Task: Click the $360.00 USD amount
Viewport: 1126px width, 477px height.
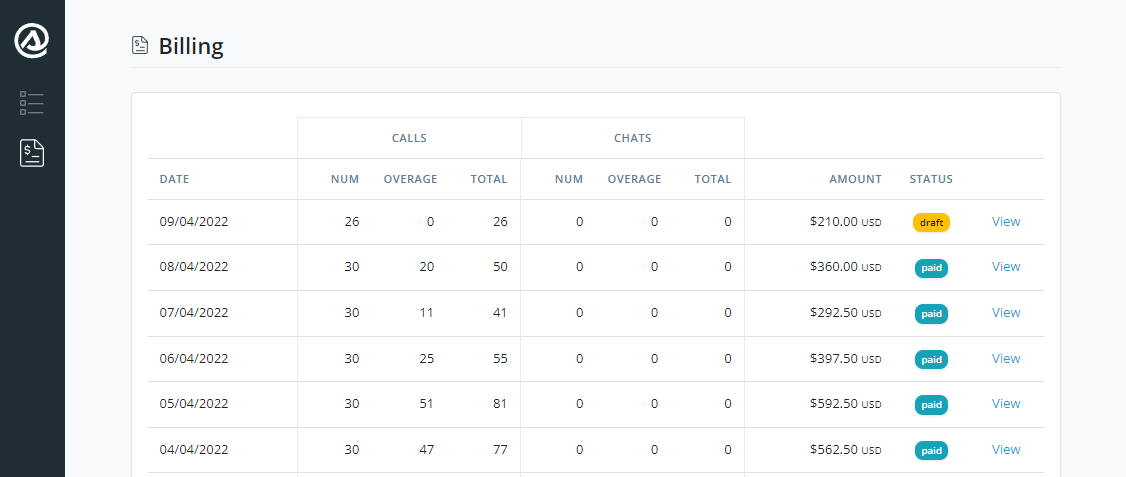Action: click(x=845, y=267)
